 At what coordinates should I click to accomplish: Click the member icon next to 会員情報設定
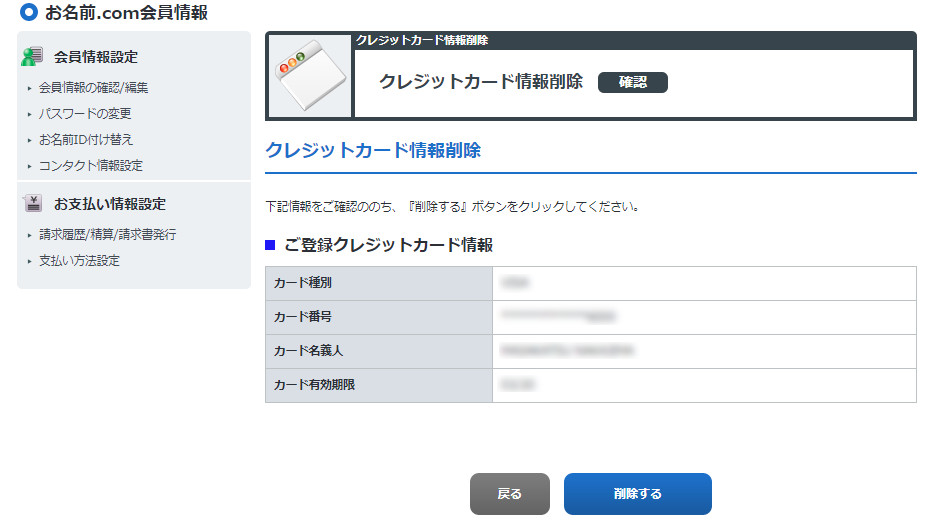point(33,56)
